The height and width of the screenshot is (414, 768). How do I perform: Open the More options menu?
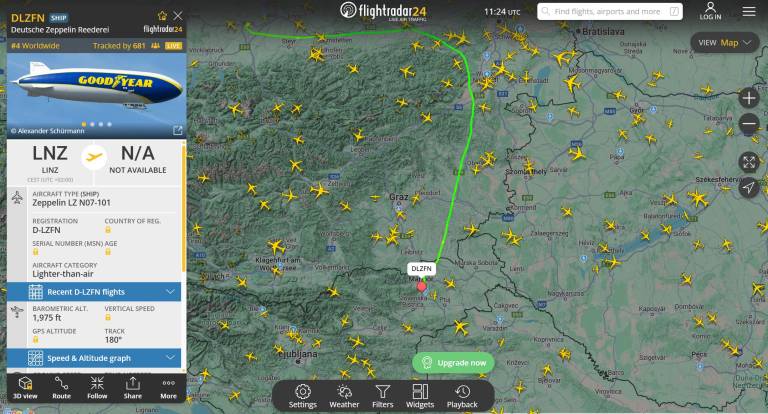(x=168, y=388)
